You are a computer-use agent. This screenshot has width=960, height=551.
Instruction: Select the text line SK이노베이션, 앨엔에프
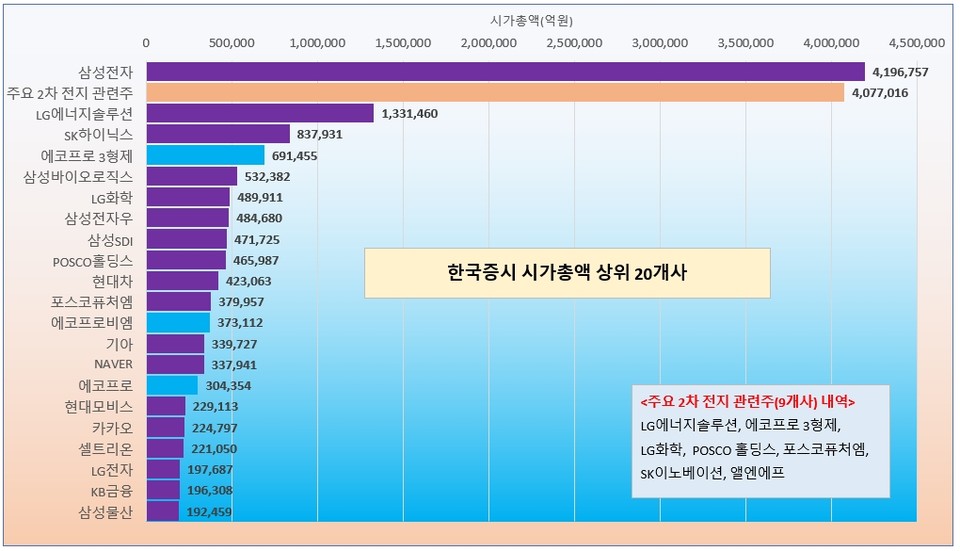pyautogui.click(x=712, y=473)
